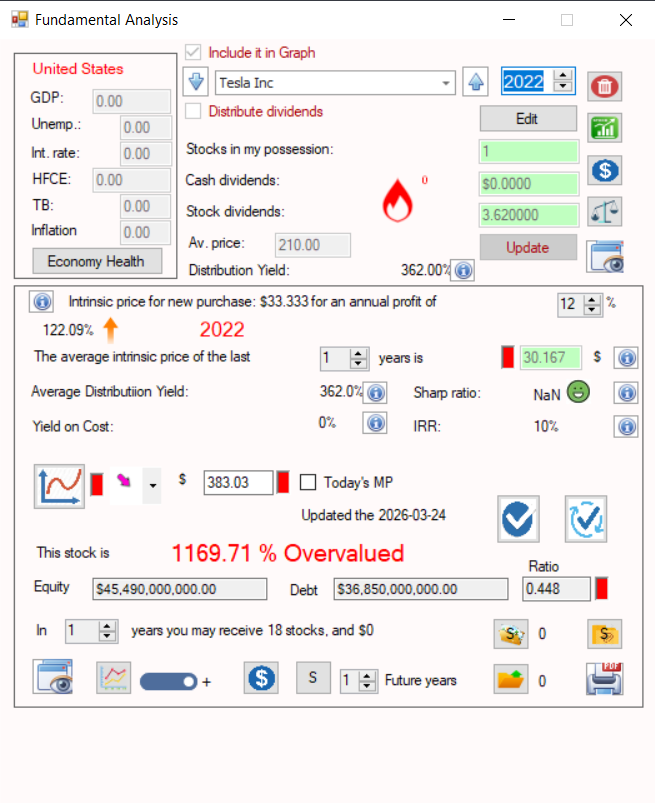Click the Stock dividends 3.620000 field
655x803 pixels.
click(529, 215)
